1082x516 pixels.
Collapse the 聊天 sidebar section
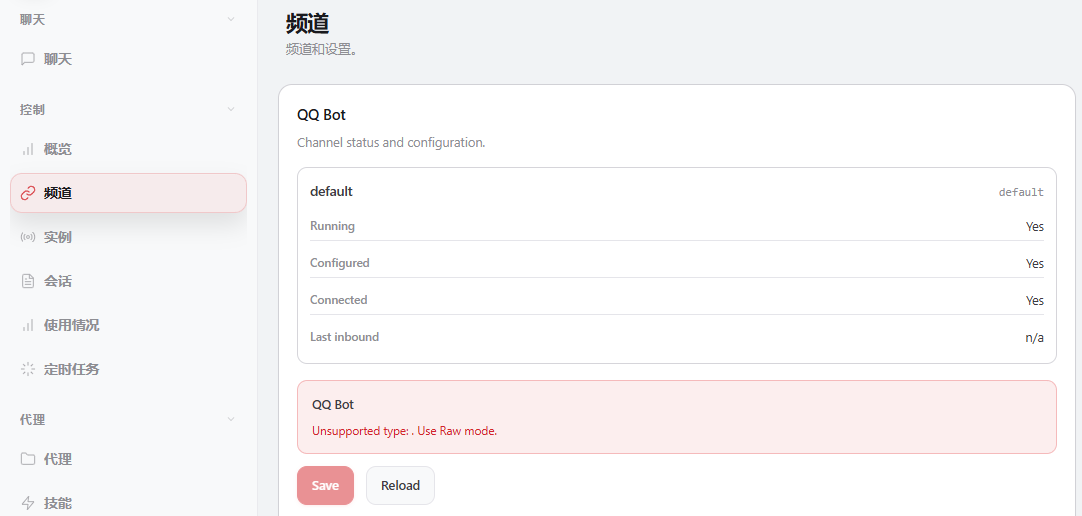231,19
